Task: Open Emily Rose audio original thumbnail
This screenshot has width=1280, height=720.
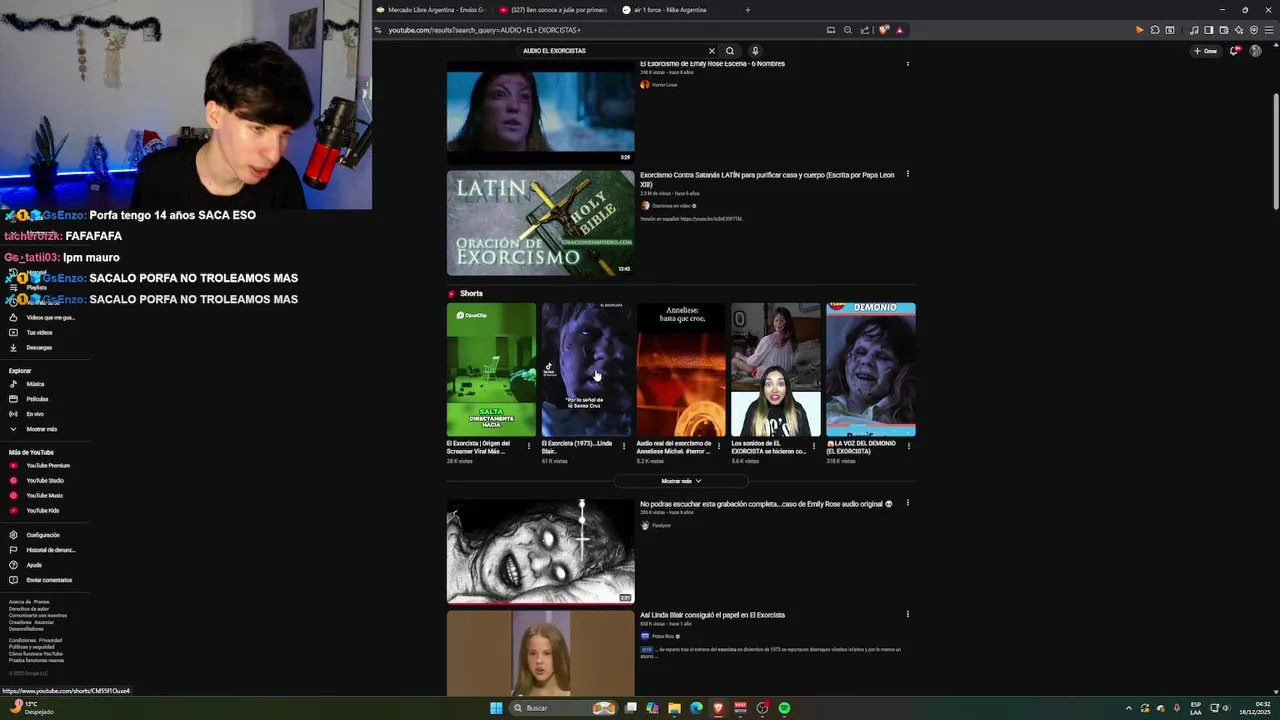Action: [540, 552]
